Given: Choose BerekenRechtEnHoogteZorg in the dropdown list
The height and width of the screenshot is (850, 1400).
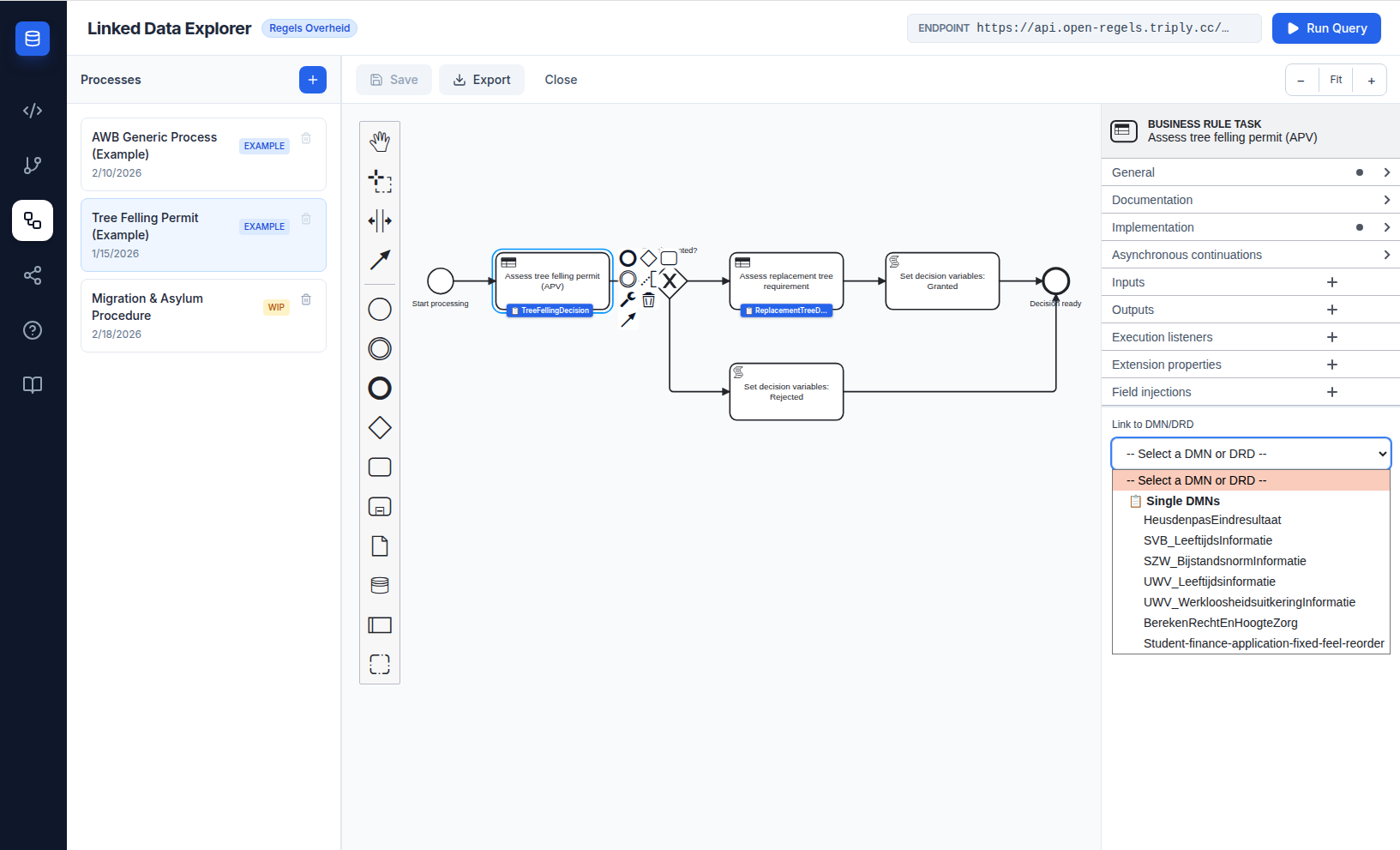Looking at the screenshot, I should coord(1220,623).
